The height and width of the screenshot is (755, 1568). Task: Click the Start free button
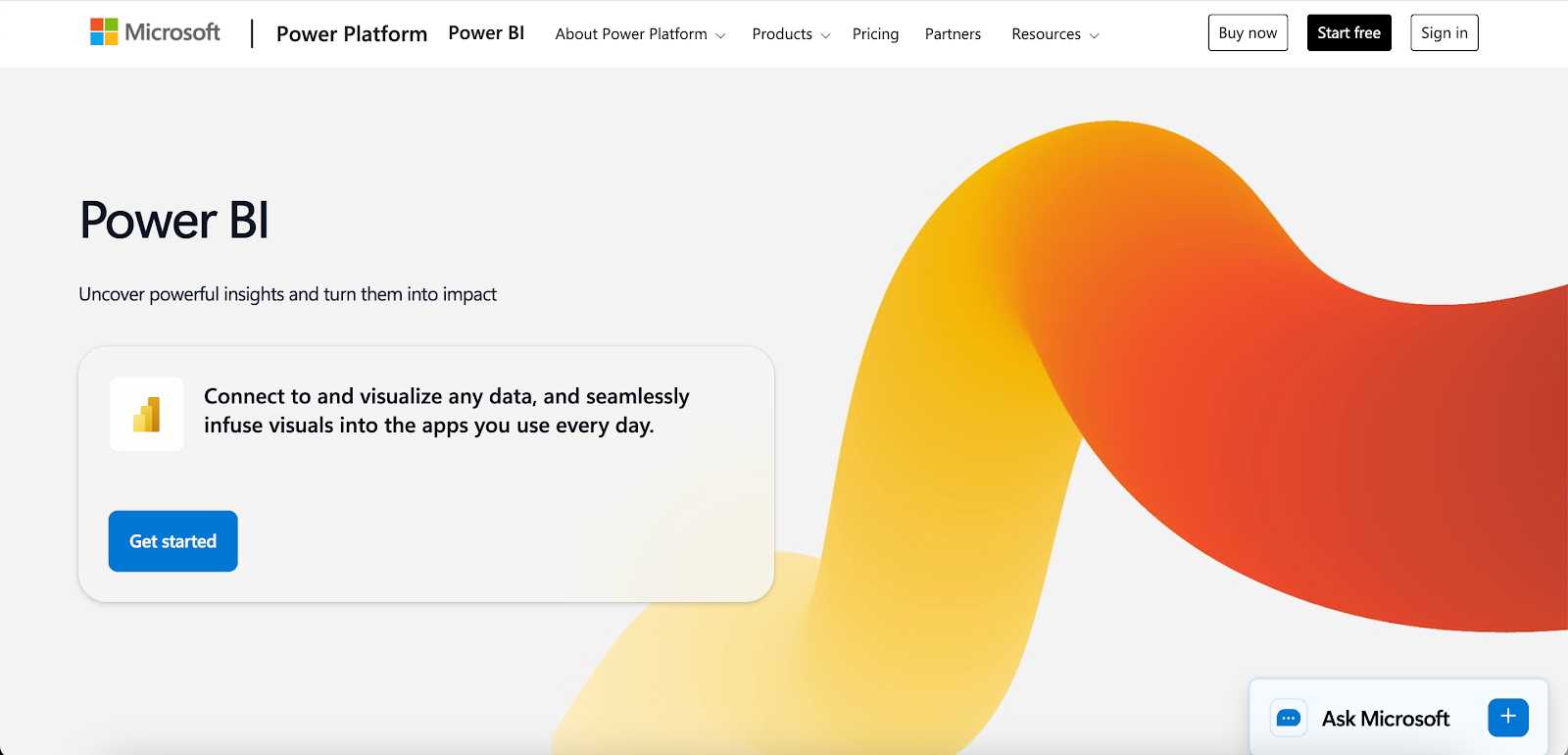[1348, 32]
